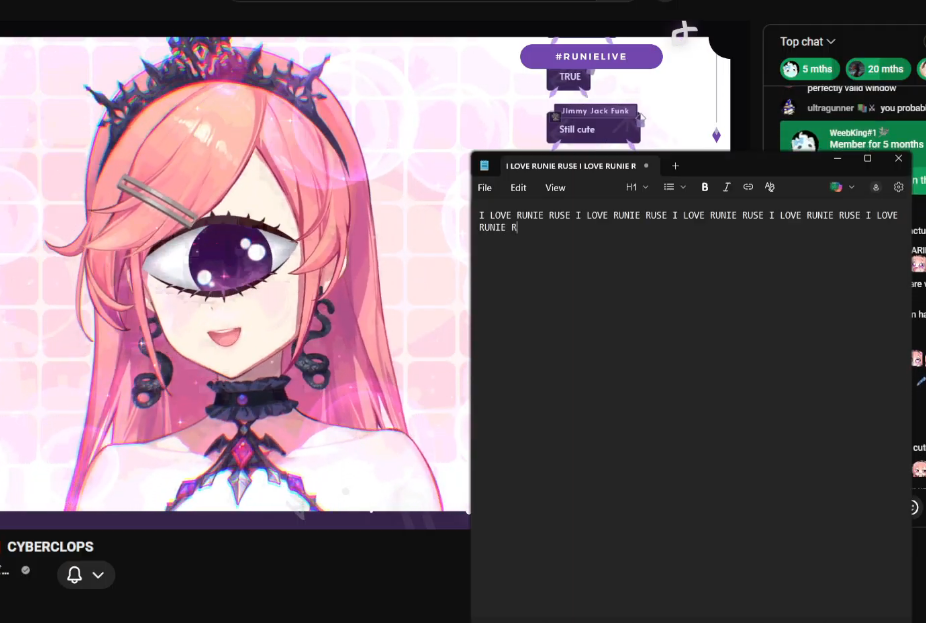Click the notification bell on the CYBERCLOPS channel

point(74,575)
